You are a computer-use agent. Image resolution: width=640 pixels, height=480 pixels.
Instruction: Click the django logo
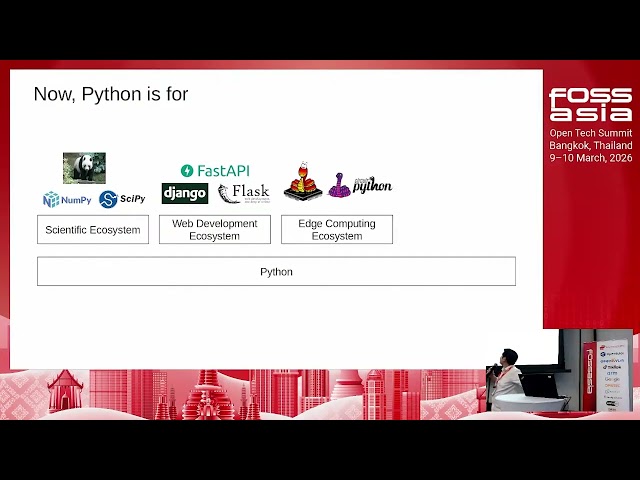point(185,193)
